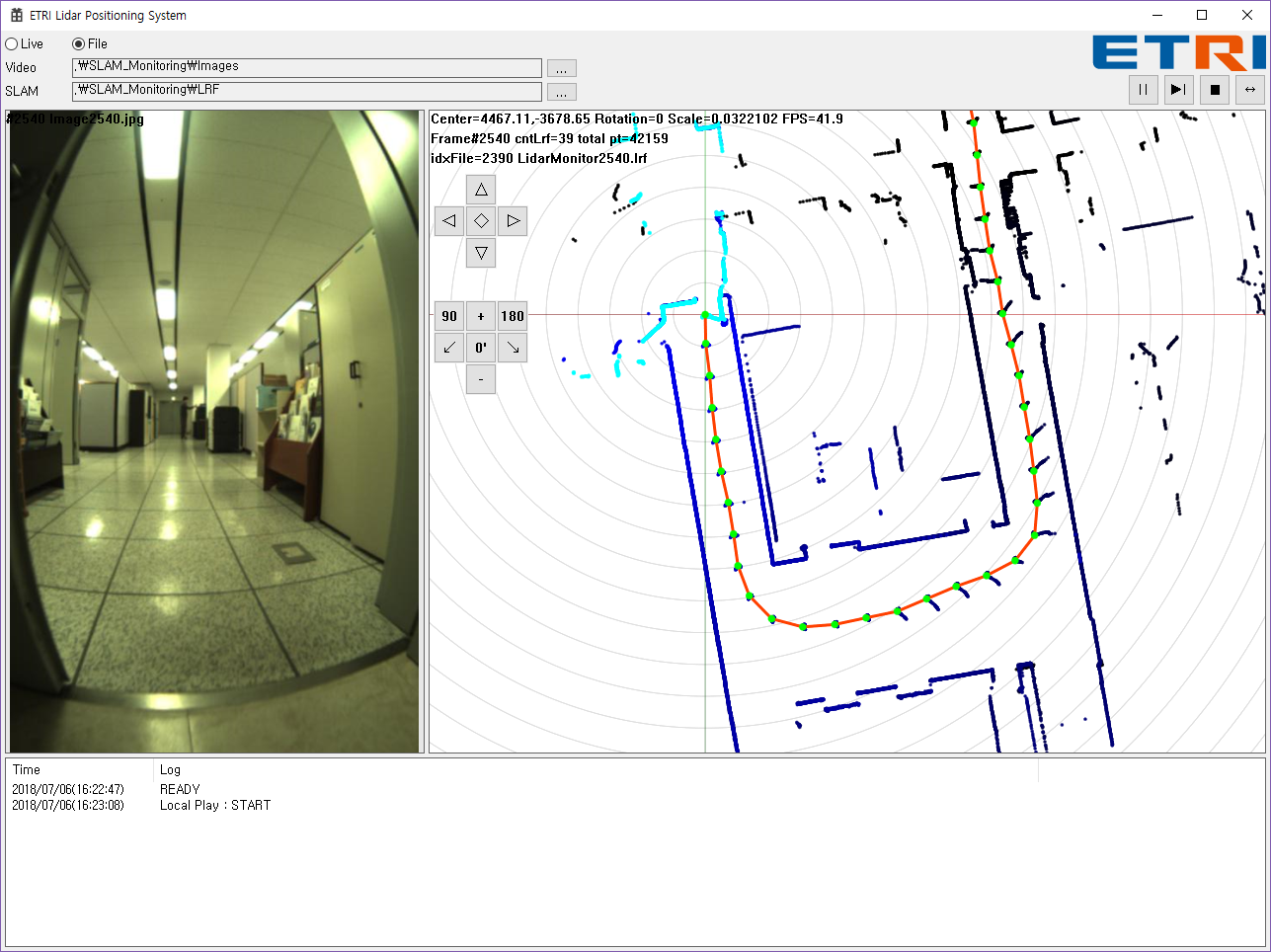This screenshot has height=952, width=1271.
Task: Pause the playback
Action: [1144, 90]
